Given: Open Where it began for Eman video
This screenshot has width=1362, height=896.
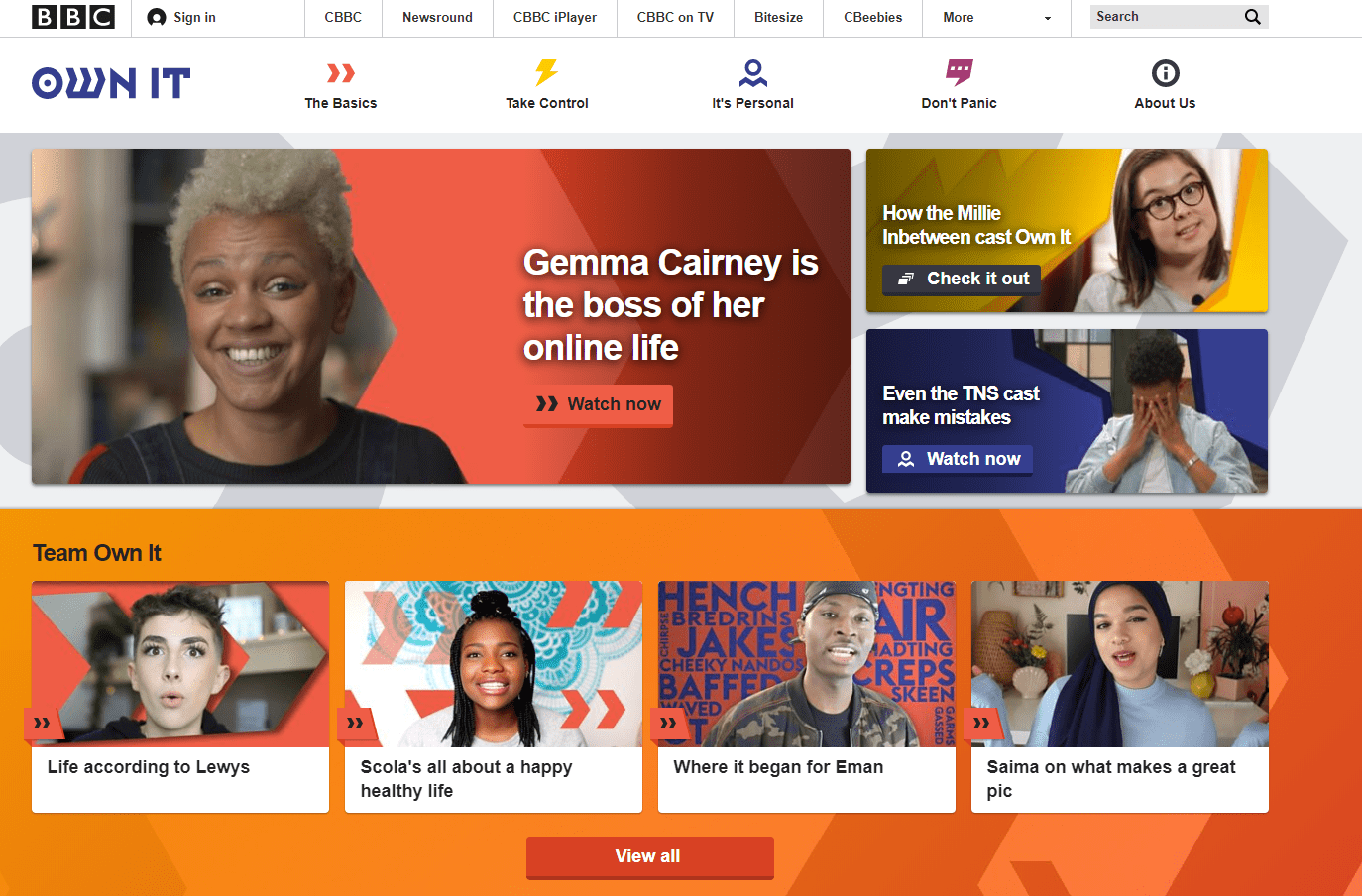Looking at the screenshot, I should click(x=807, y=696).
